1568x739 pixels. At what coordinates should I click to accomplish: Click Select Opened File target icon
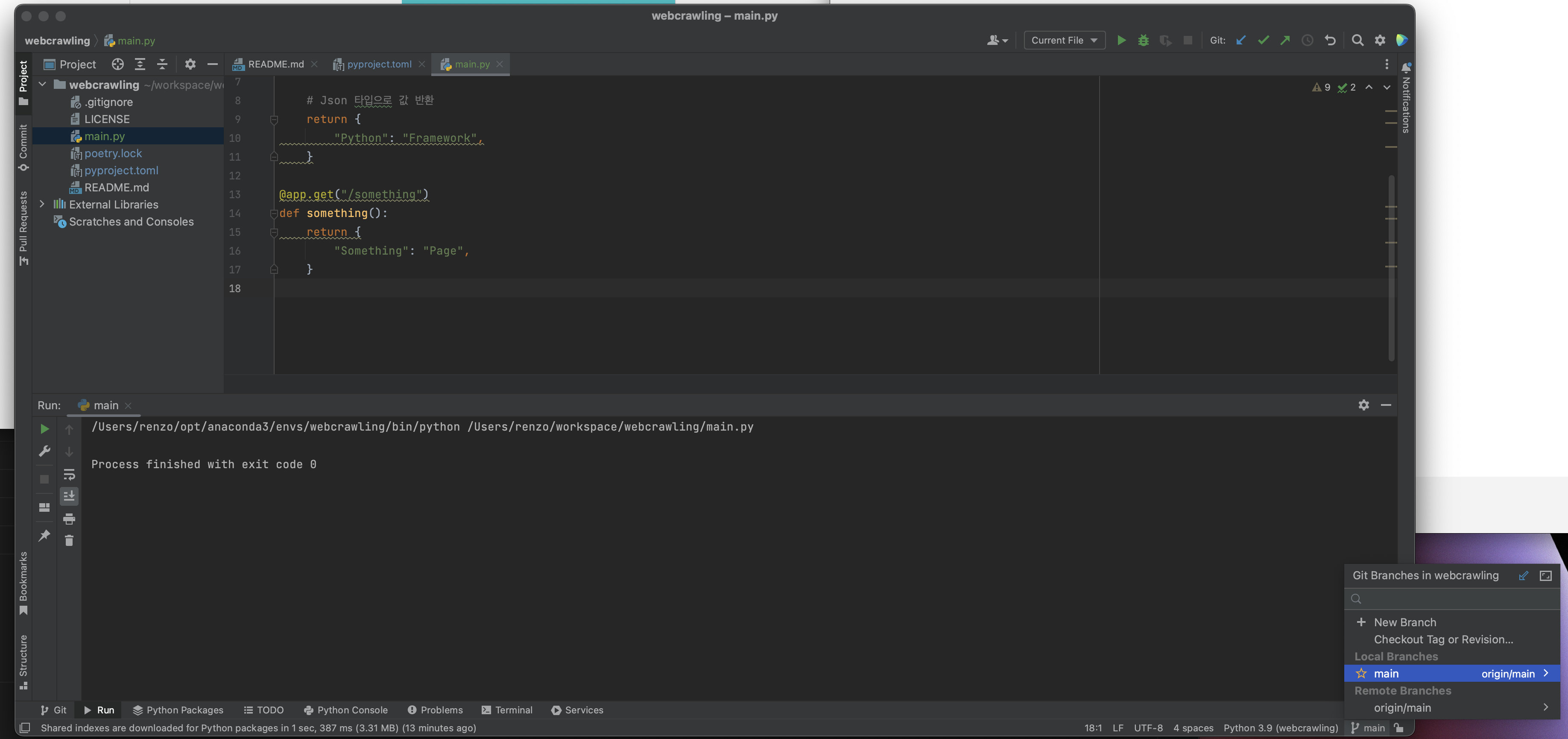[x=117, y=64]
